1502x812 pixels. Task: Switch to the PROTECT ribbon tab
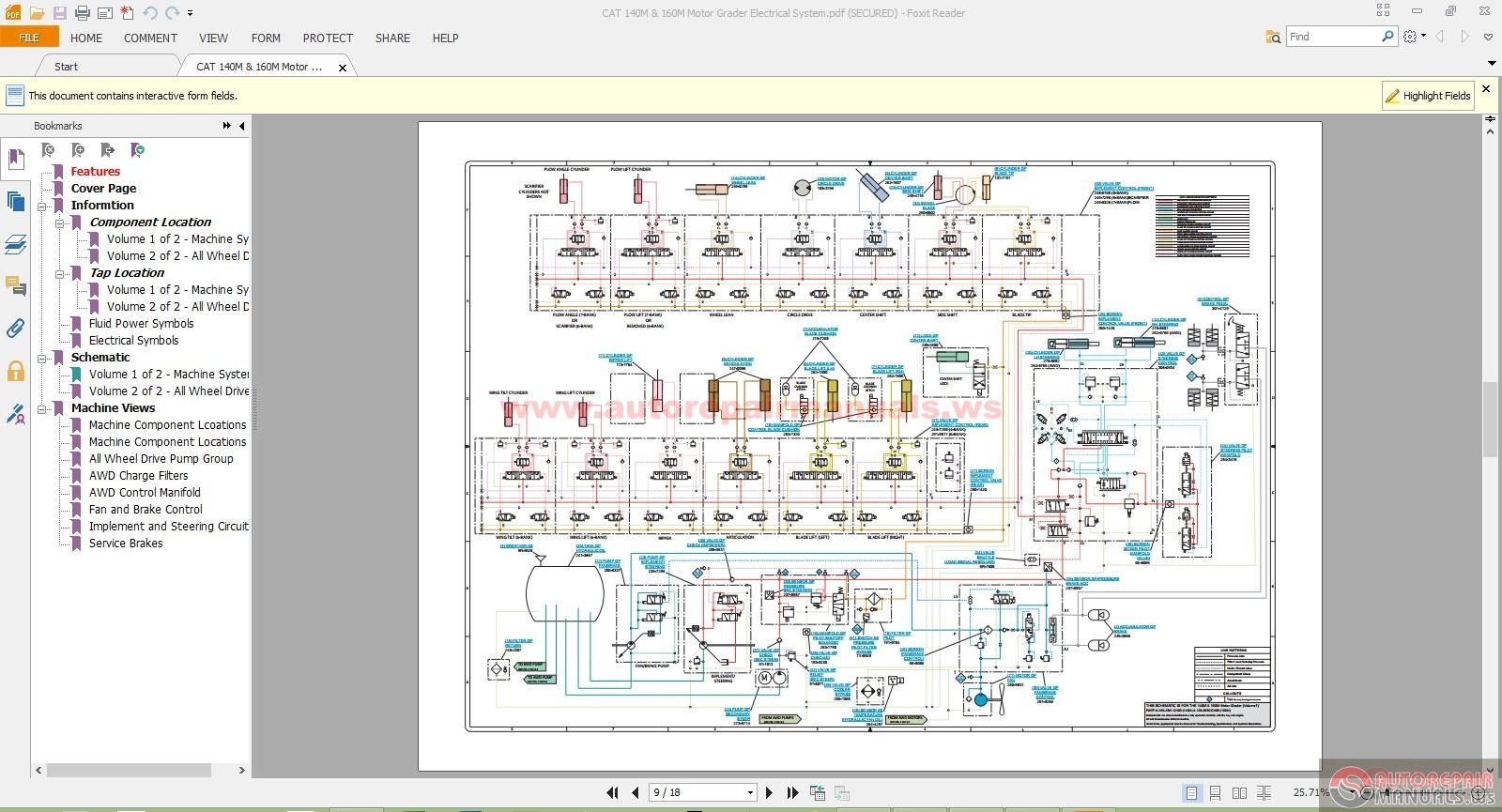click(328, 38)
